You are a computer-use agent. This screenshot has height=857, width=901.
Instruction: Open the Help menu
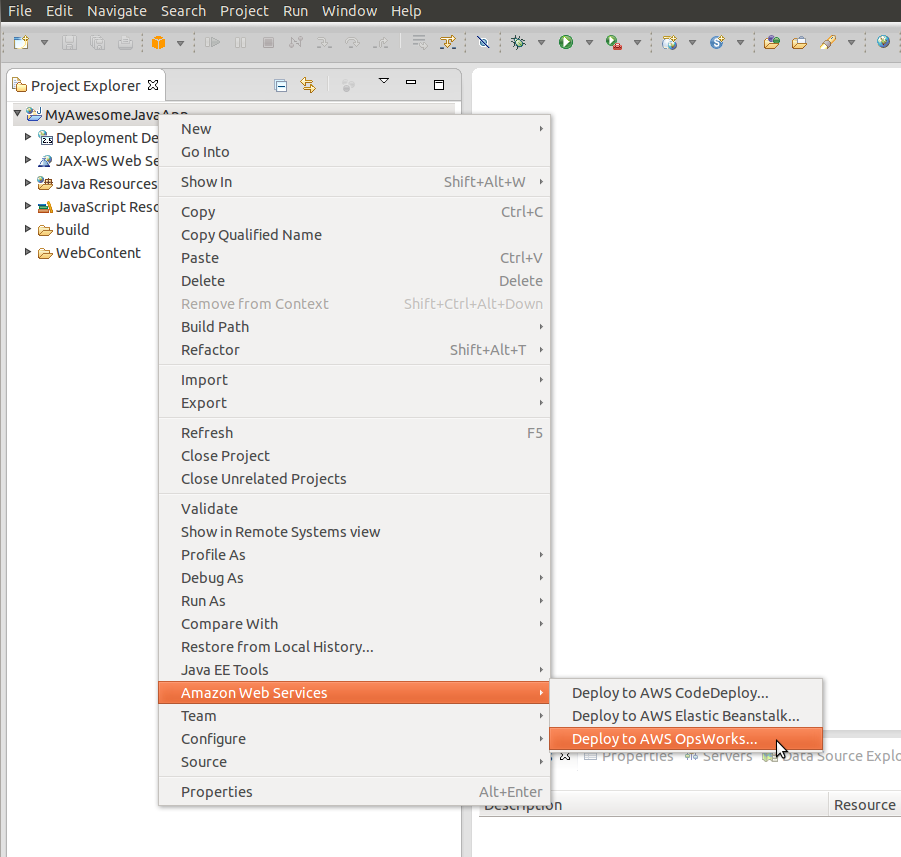pyautogui.click(x=406, y=11)
